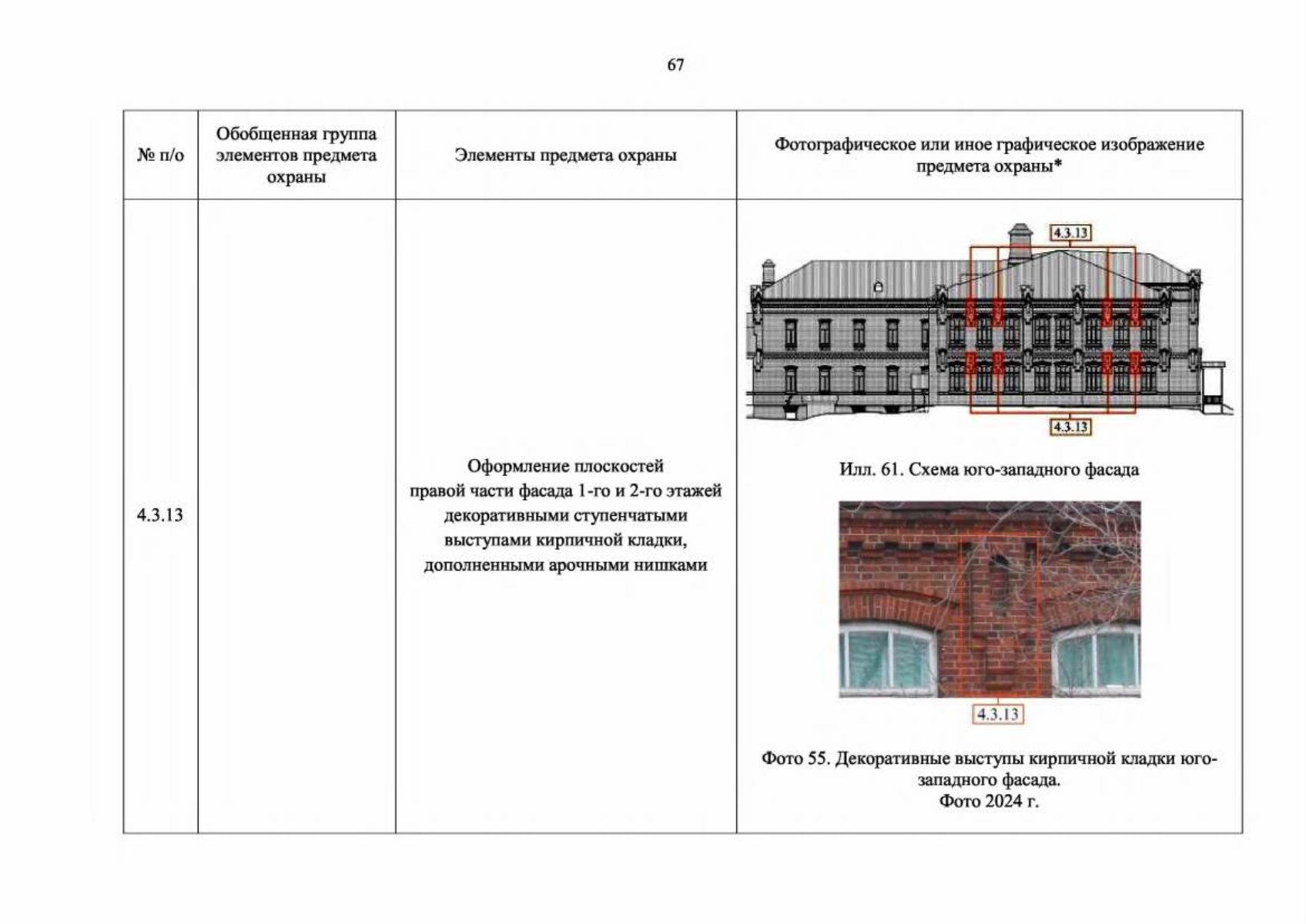Select the caption 'Илл. 61. Схема юго-западного фасада'
This screenshot has width=1306, height=924.
989,469
